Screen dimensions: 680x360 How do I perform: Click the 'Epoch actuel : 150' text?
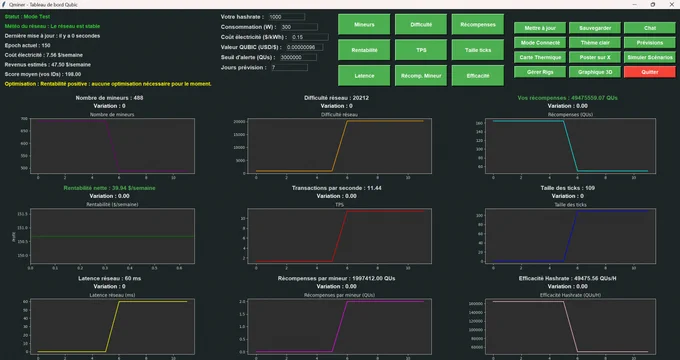pos(28,45)
